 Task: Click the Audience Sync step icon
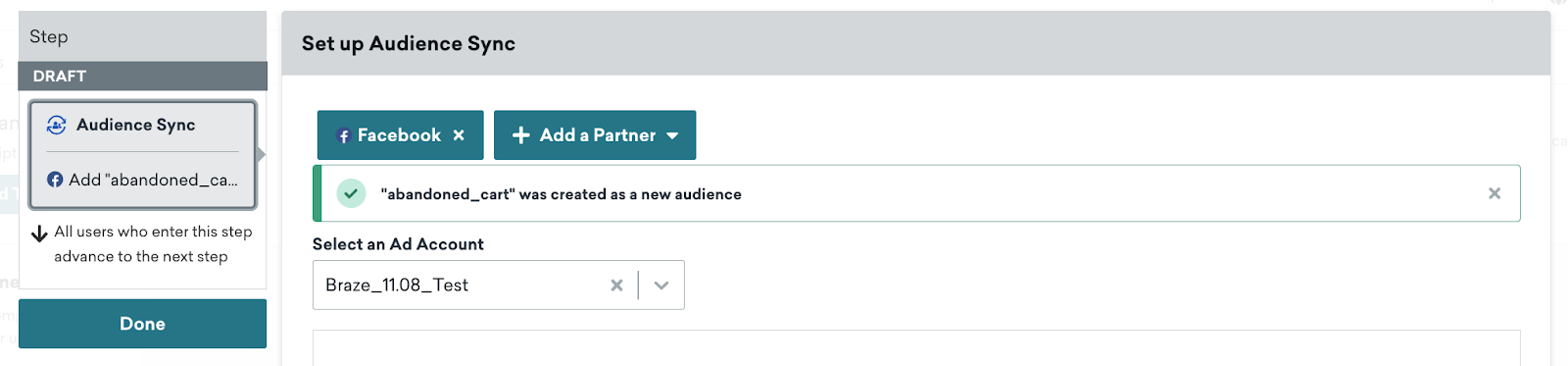click(57, 125)
